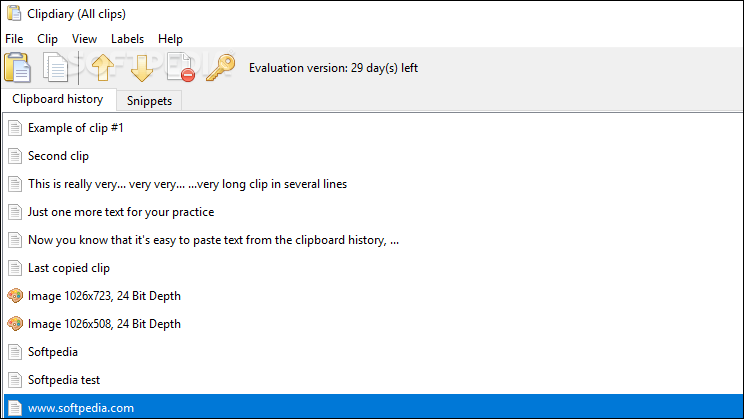This screenshot has height=419, width=744.
Task: Open the View menu
Action: click(x=84, y=39)
